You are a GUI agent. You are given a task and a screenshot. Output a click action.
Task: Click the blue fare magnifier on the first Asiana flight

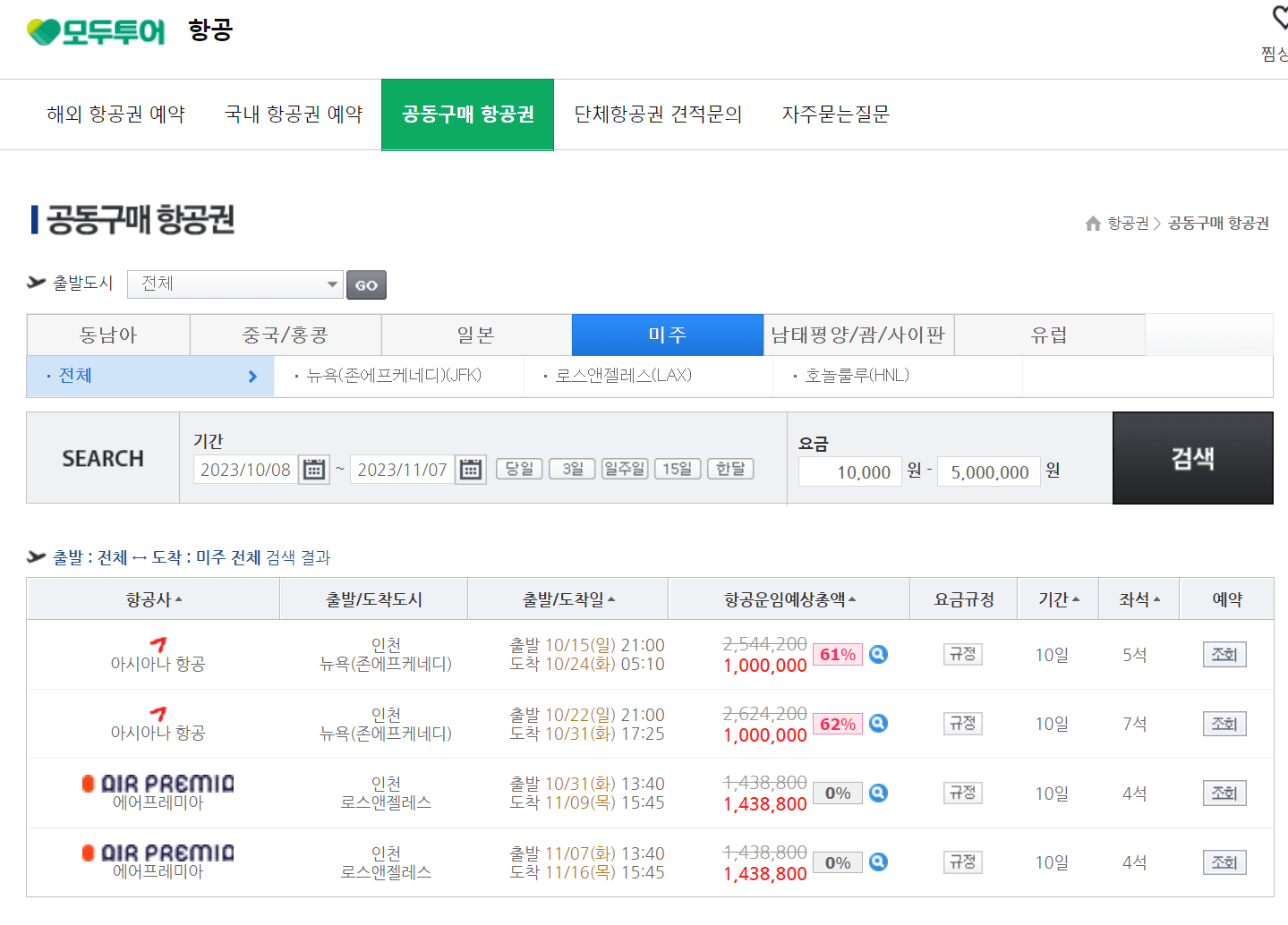click(878, 654)
